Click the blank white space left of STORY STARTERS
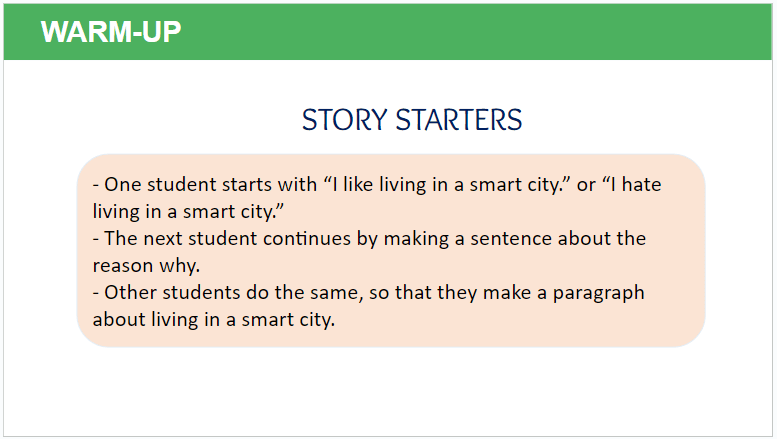777x439 pixels. coord(150,120)
